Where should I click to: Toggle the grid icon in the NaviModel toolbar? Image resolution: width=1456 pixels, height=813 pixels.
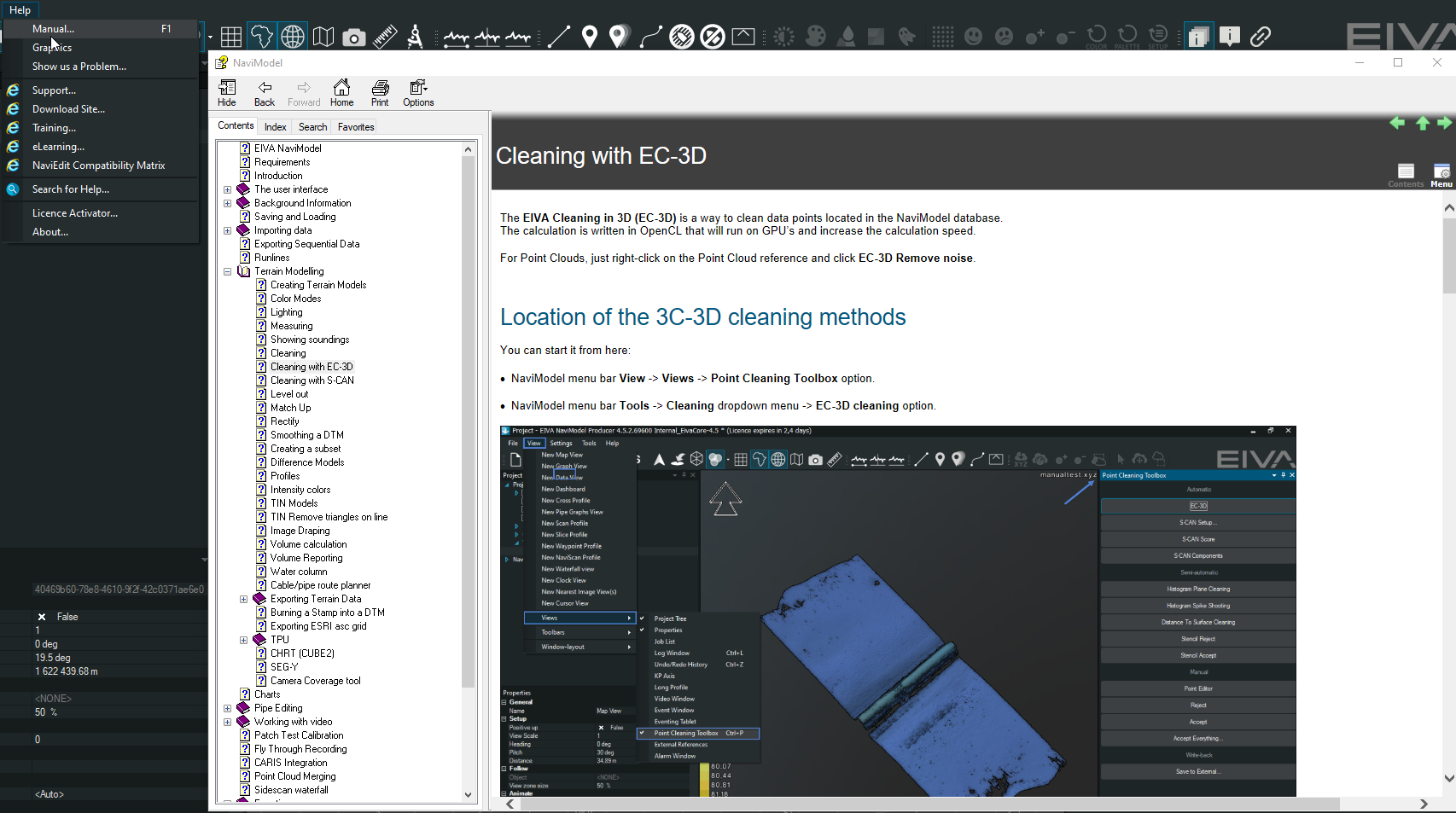point(230,37)
